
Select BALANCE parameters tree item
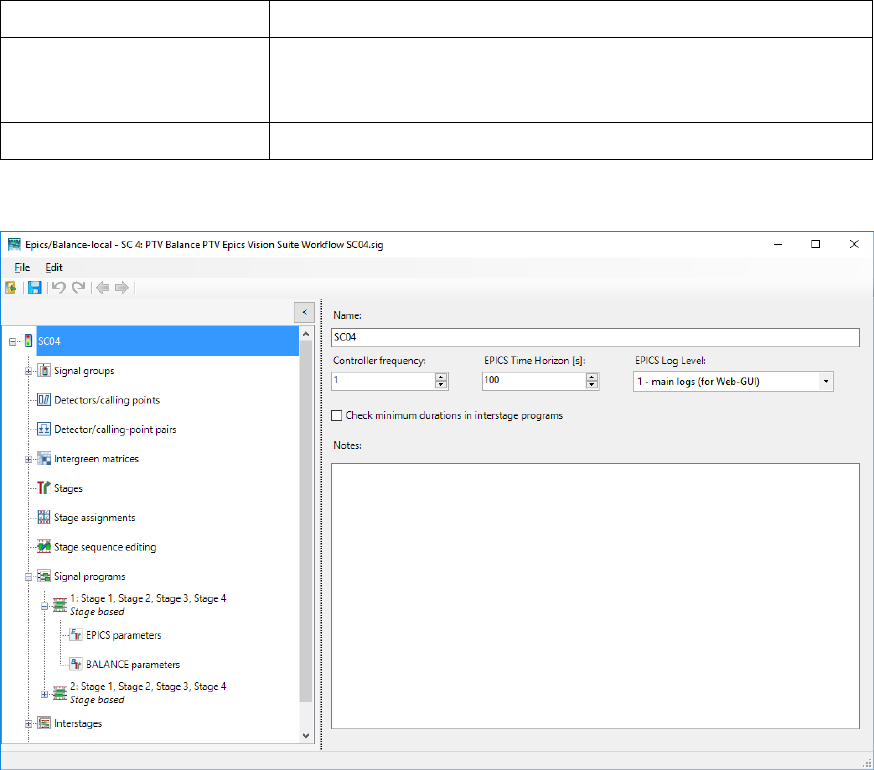tap(133, 665)
